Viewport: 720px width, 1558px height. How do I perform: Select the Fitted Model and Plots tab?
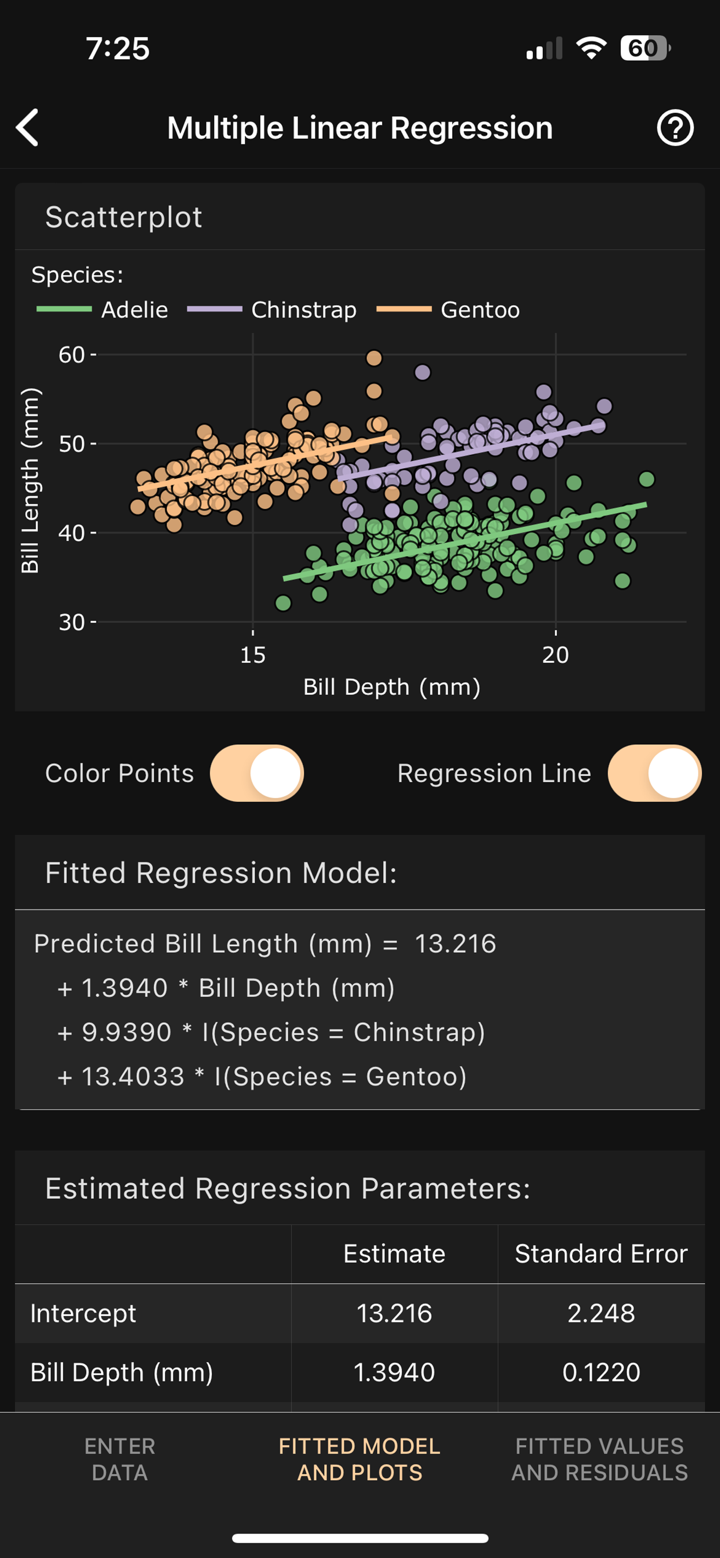click(359, 1459)
